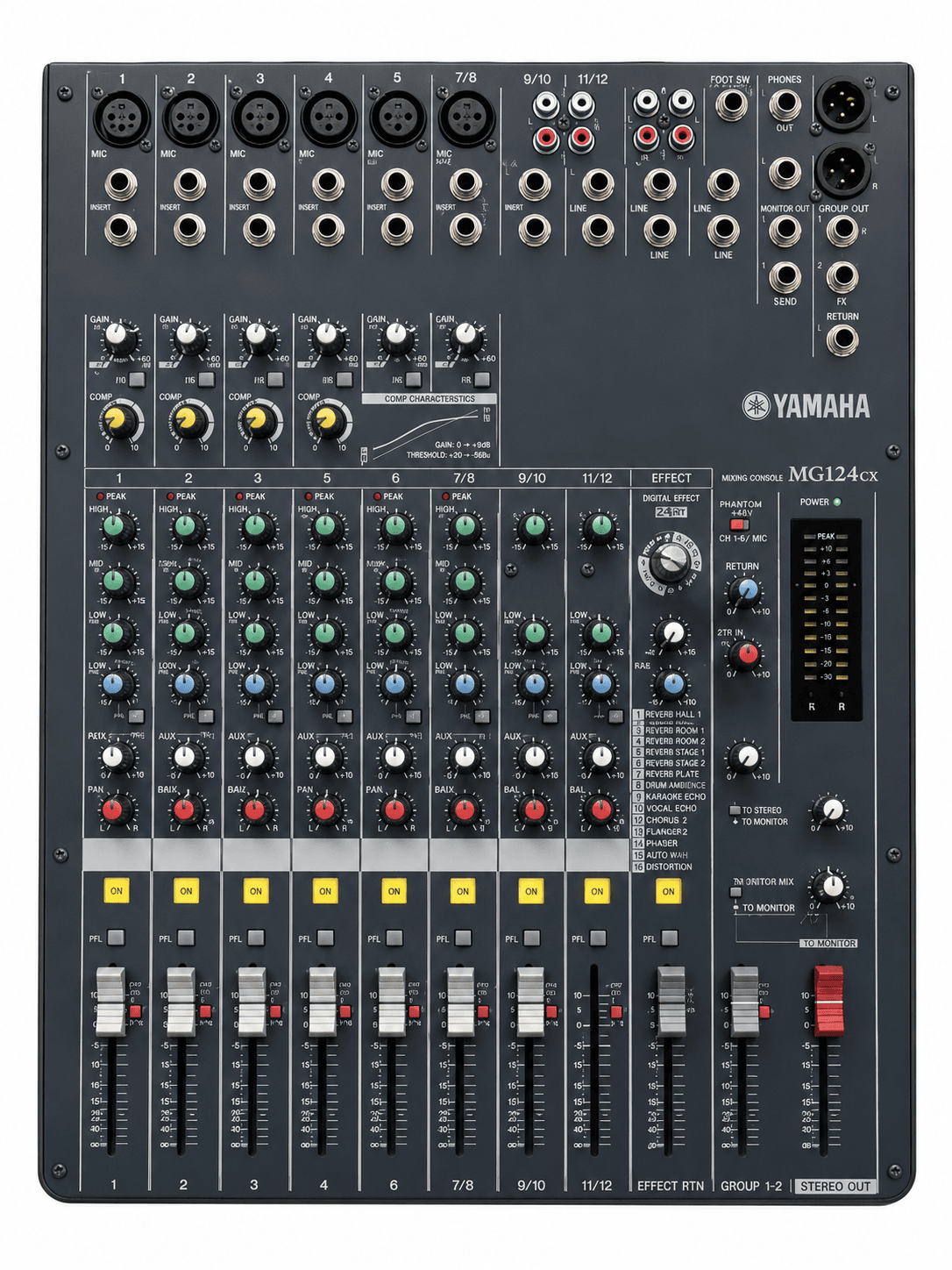Engage the PFL button on channel 11/12
The height and width of the screenshot is (1270, 952).
(x=597, y=938)
